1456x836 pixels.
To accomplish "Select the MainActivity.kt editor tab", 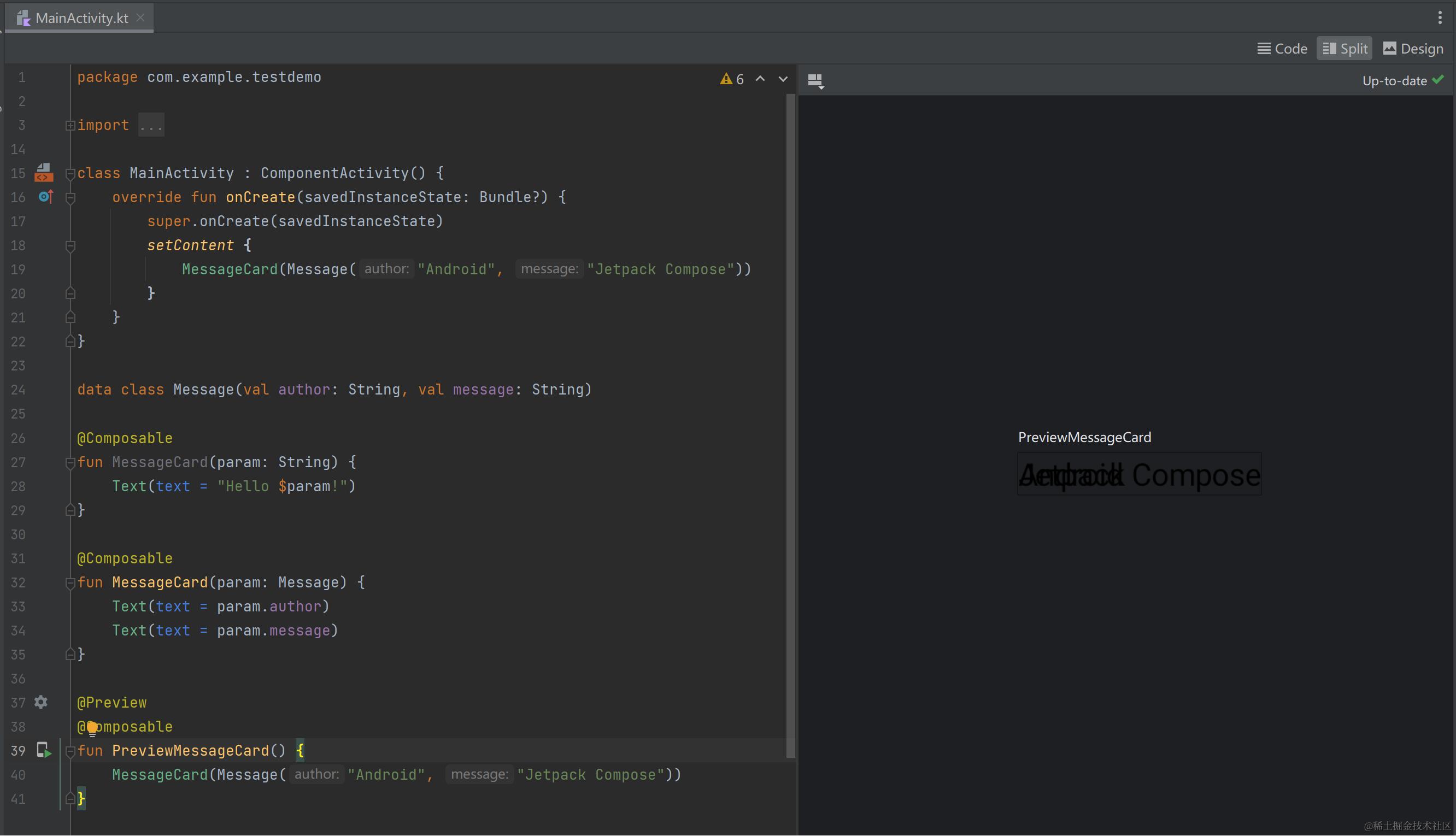I will (81, 18).
